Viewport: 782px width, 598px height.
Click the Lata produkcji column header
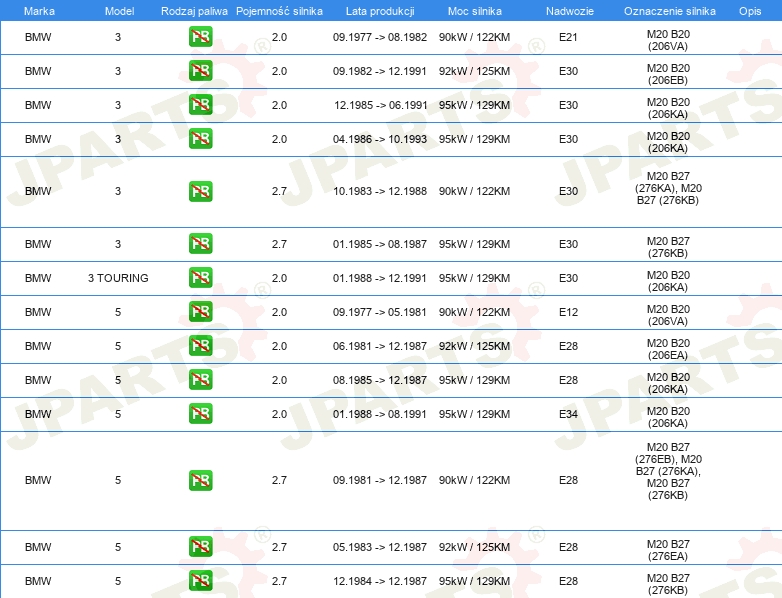coord(380,11)
